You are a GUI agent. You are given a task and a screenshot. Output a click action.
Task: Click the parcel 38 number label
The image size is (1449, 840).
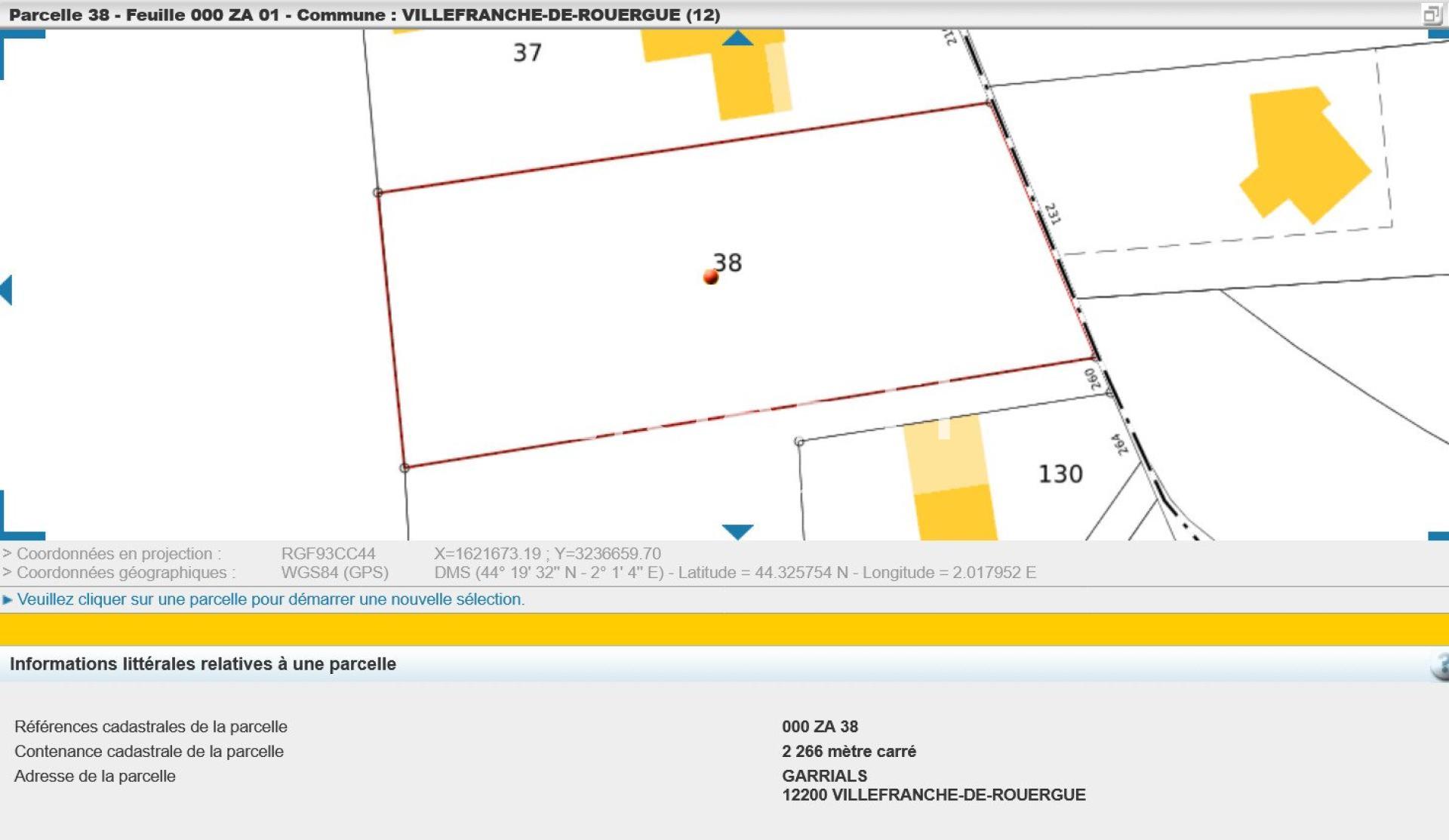pos(728,263)
